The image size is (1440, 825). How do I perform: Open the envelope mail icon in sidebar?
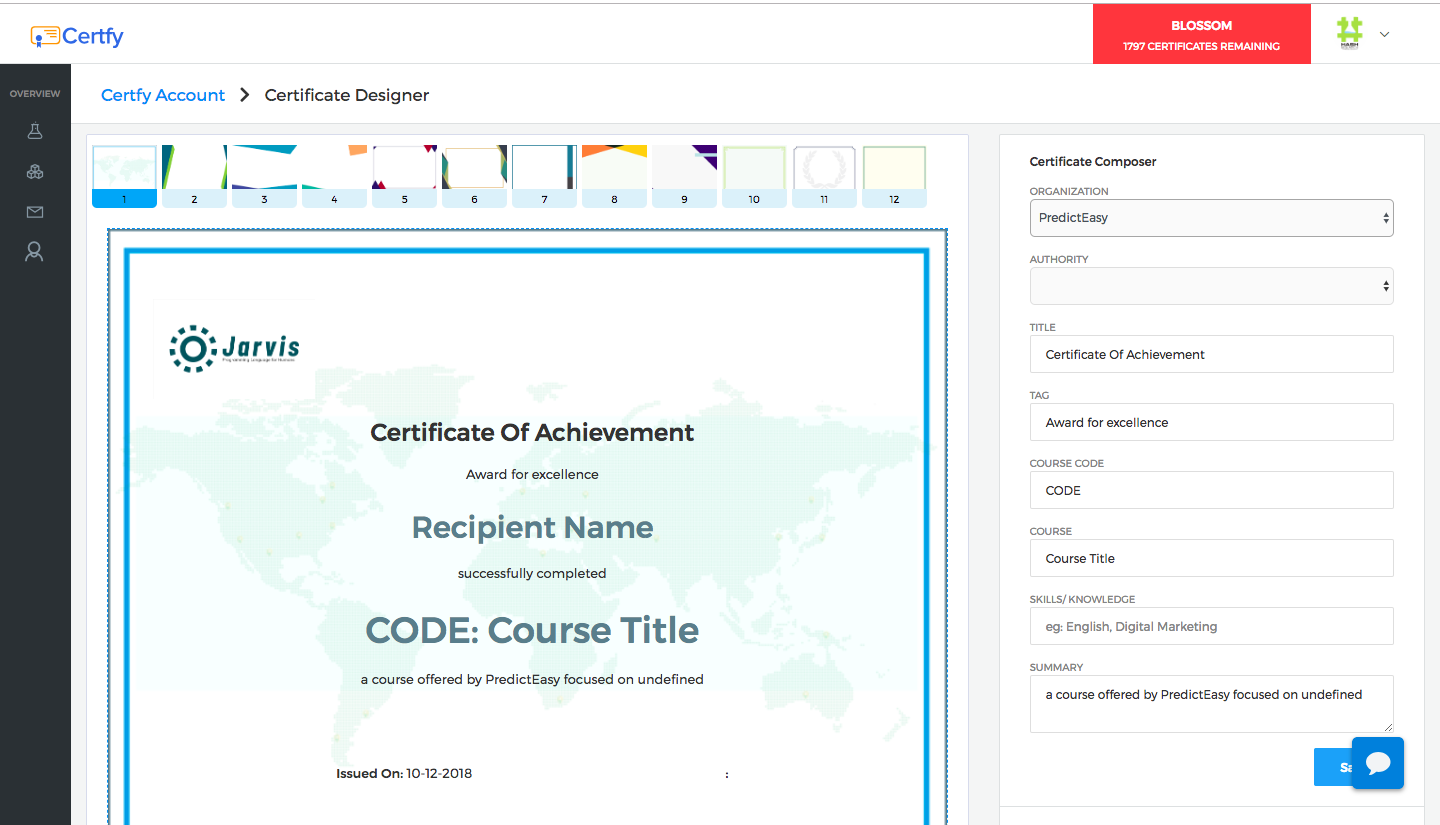click(x=35, y=212)
